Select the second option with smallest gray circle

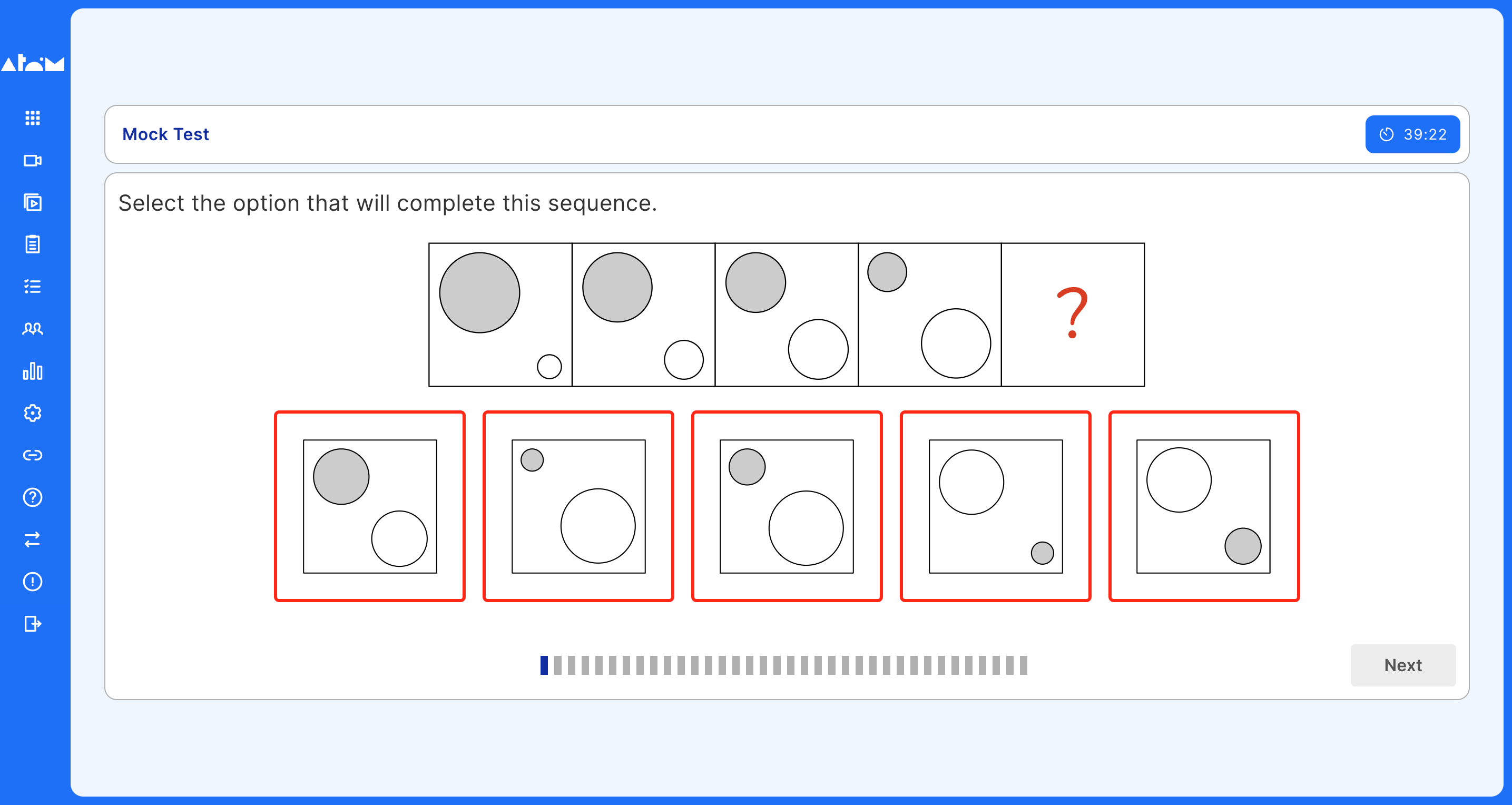578,506
